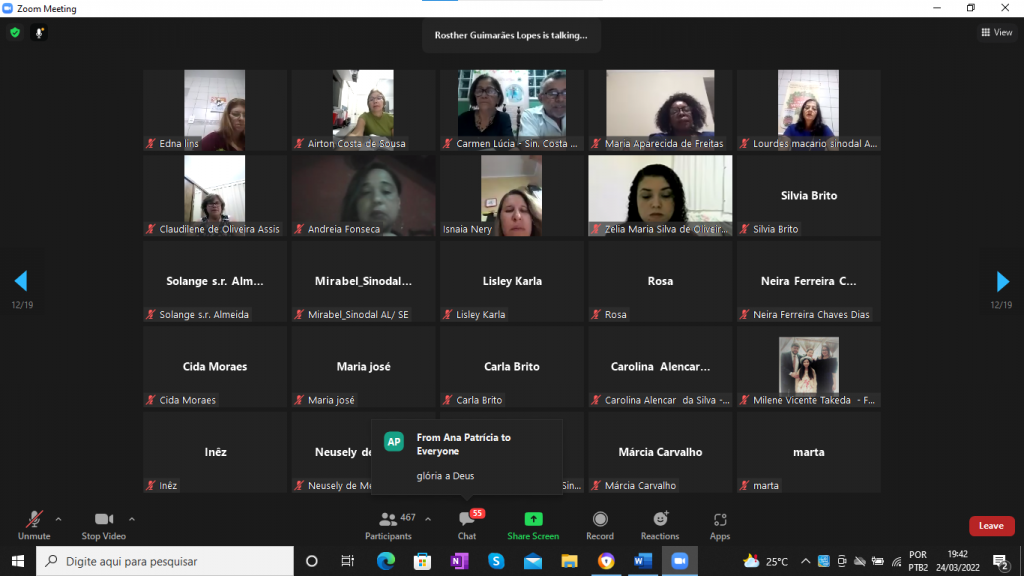Open the Reactions menu
The image size is (1024, 576).
click(x=660, y=524)
